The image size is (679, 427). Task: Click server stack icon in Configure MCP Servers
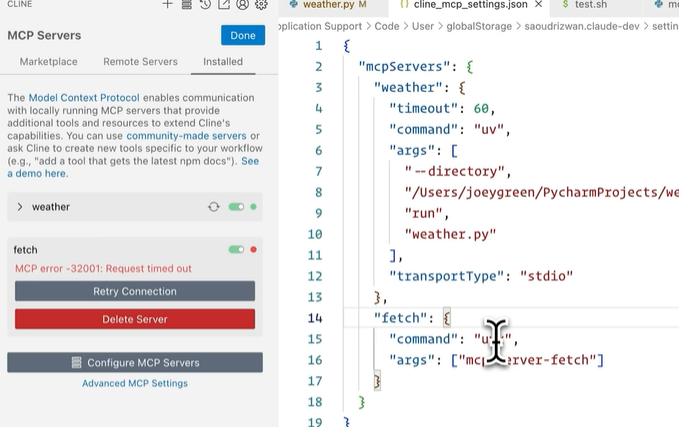(x=77, y=362)
